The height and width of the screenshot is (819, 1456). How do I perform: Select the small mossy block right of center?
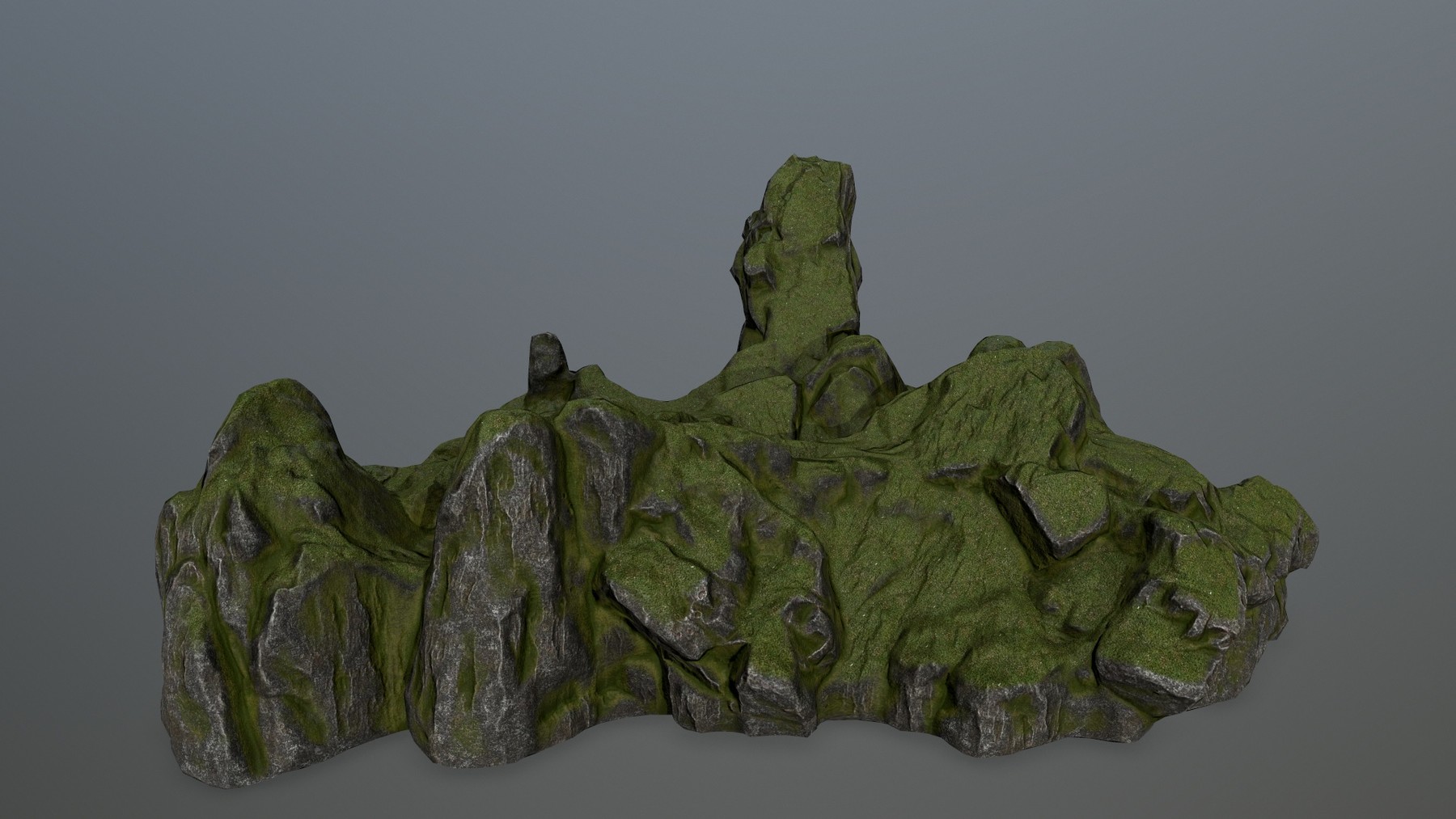pyautogui.click(x=1068, y=509)
